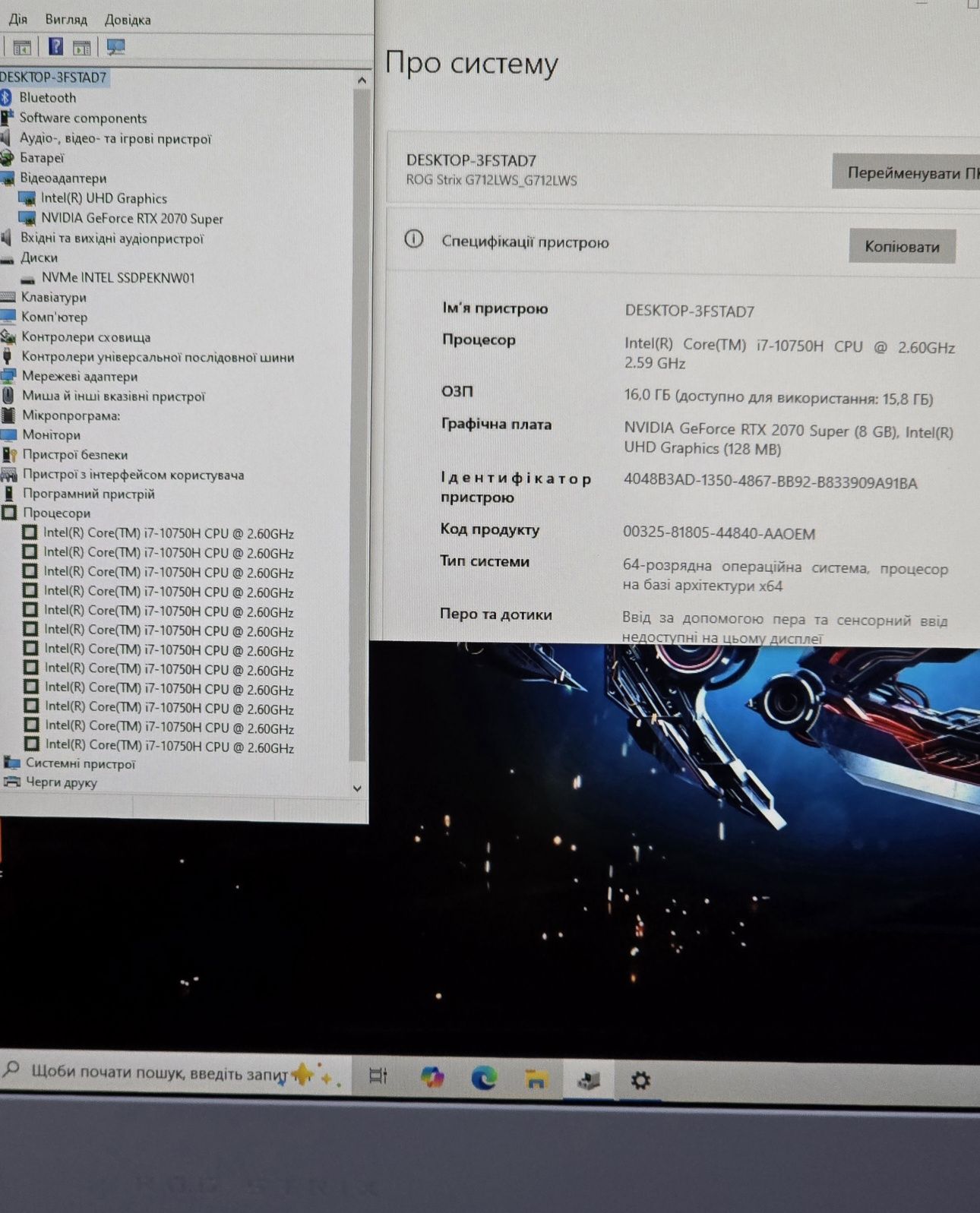Click the Диски drive category icon

[x=8, y=258]
